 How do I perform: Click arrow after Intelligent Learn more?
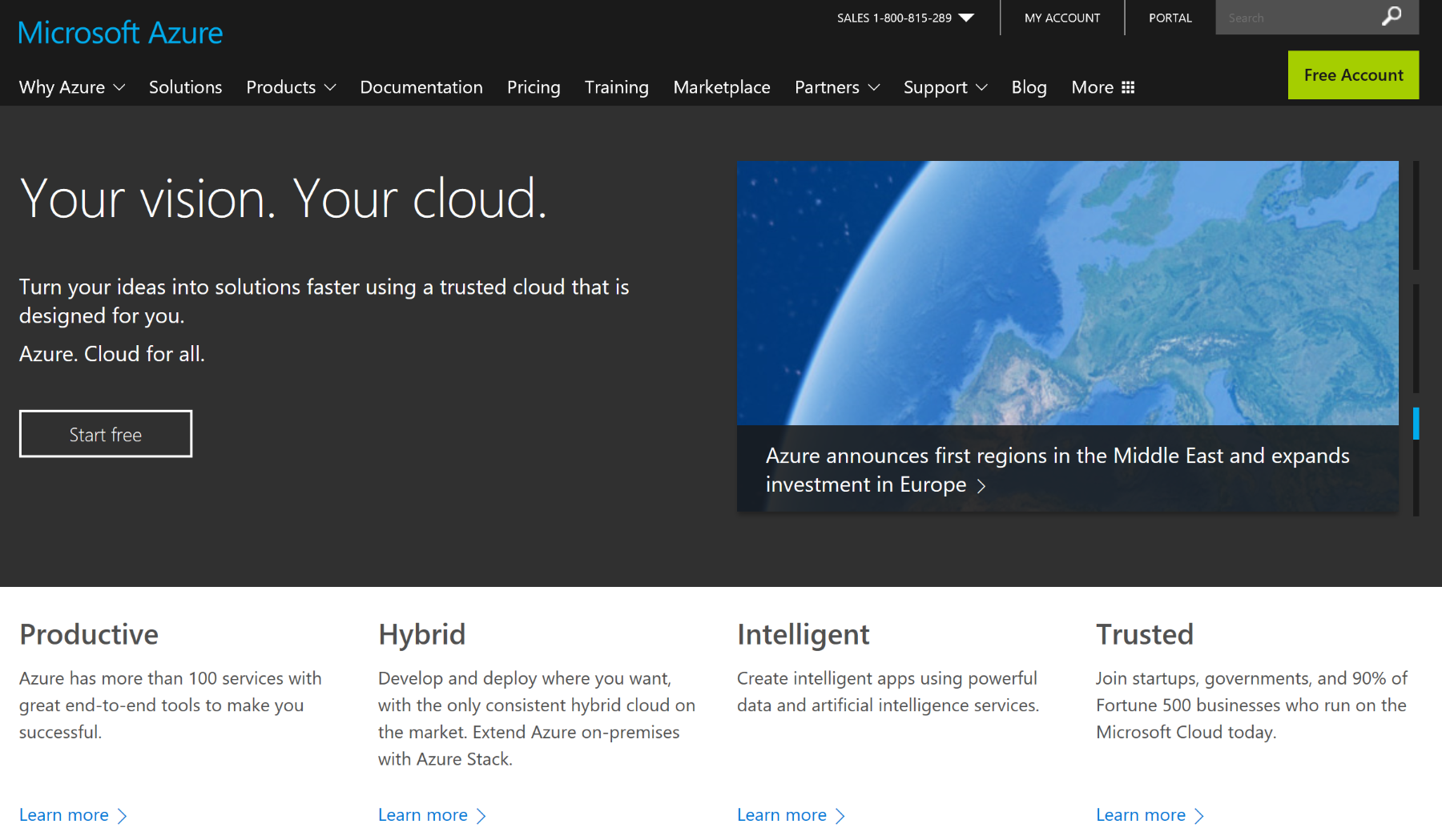pos(840,816)
